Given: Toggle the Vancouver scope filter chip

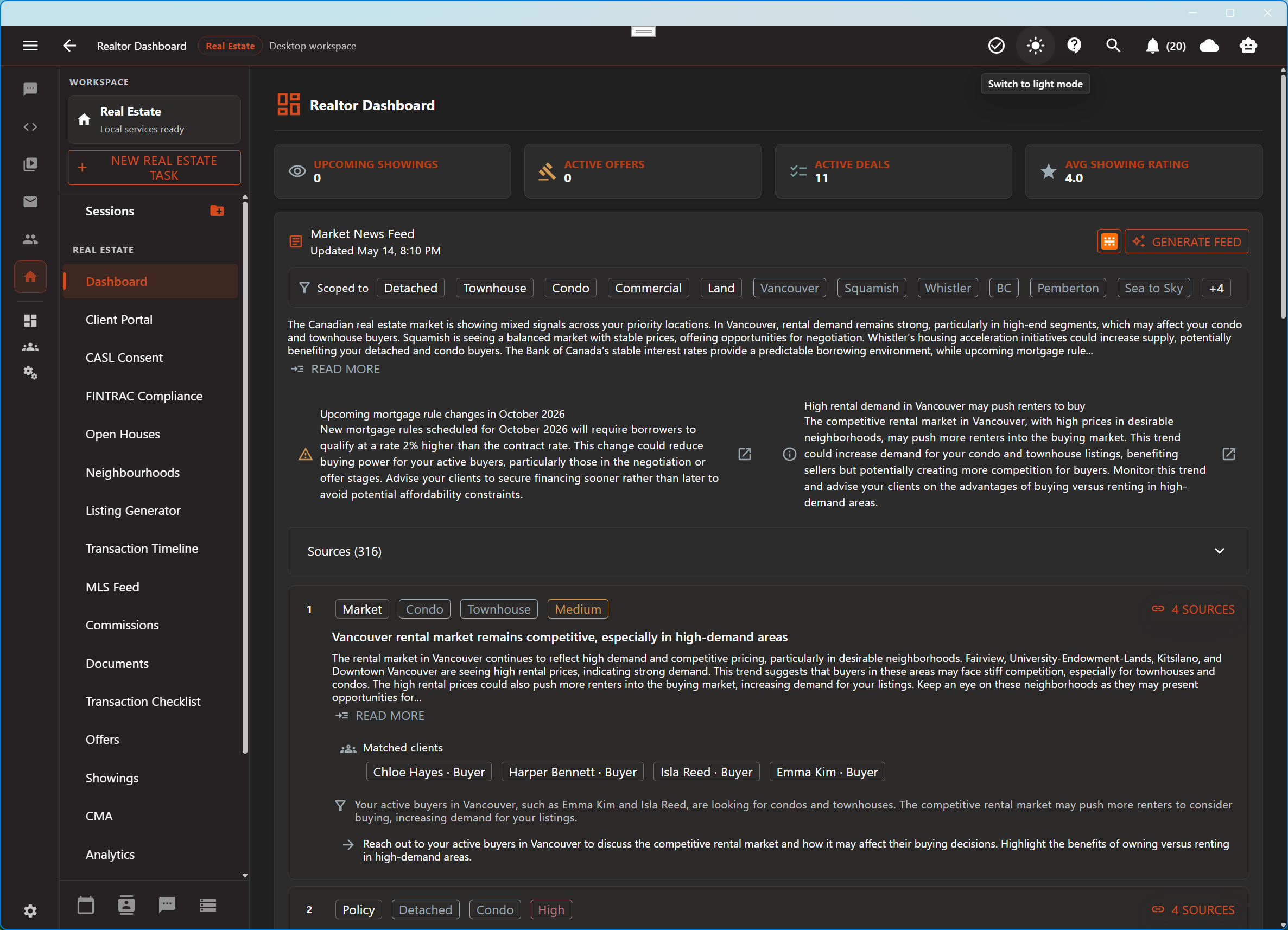Looking at the screenshot, I should 789,288.
